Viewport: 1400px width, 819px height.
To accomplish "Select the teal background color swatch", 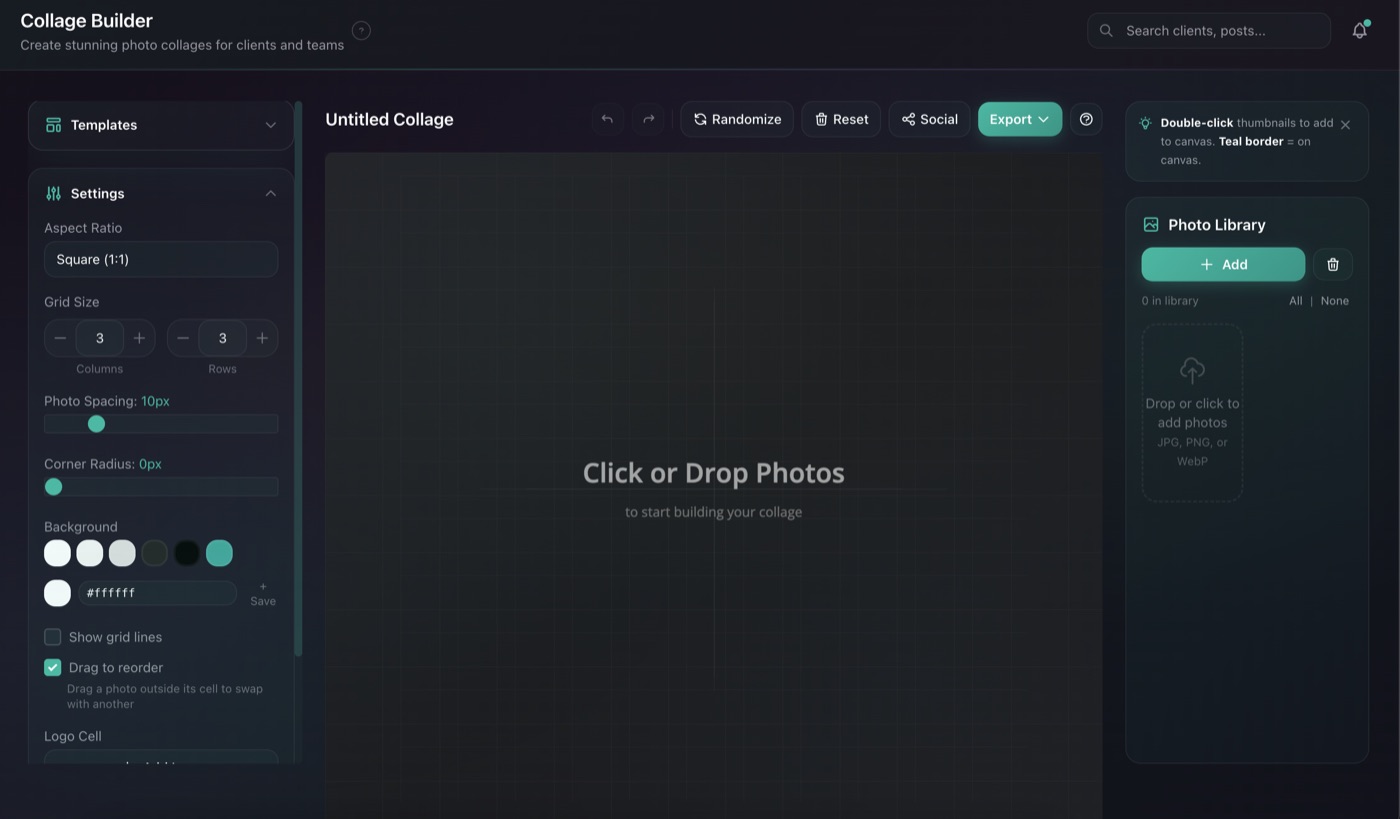I will 219,552.
